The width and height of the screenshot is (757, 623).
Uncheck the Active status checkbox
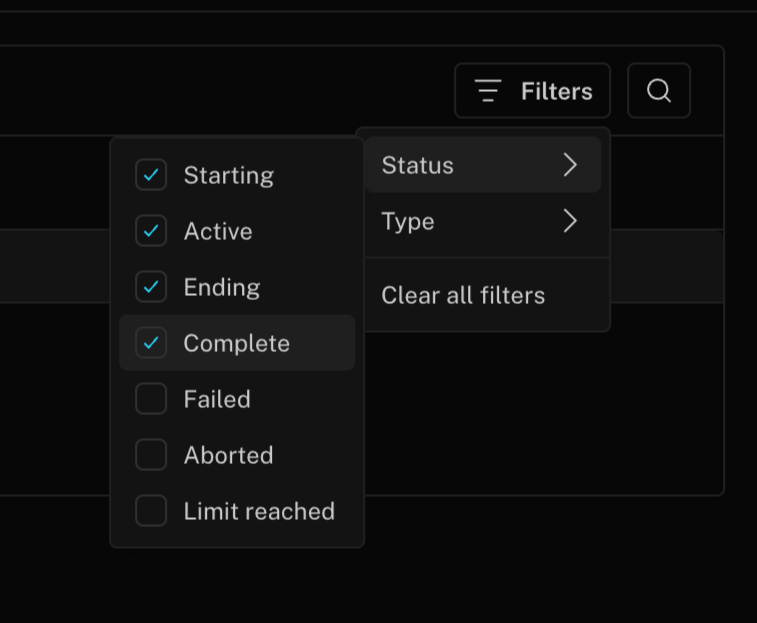151,231
